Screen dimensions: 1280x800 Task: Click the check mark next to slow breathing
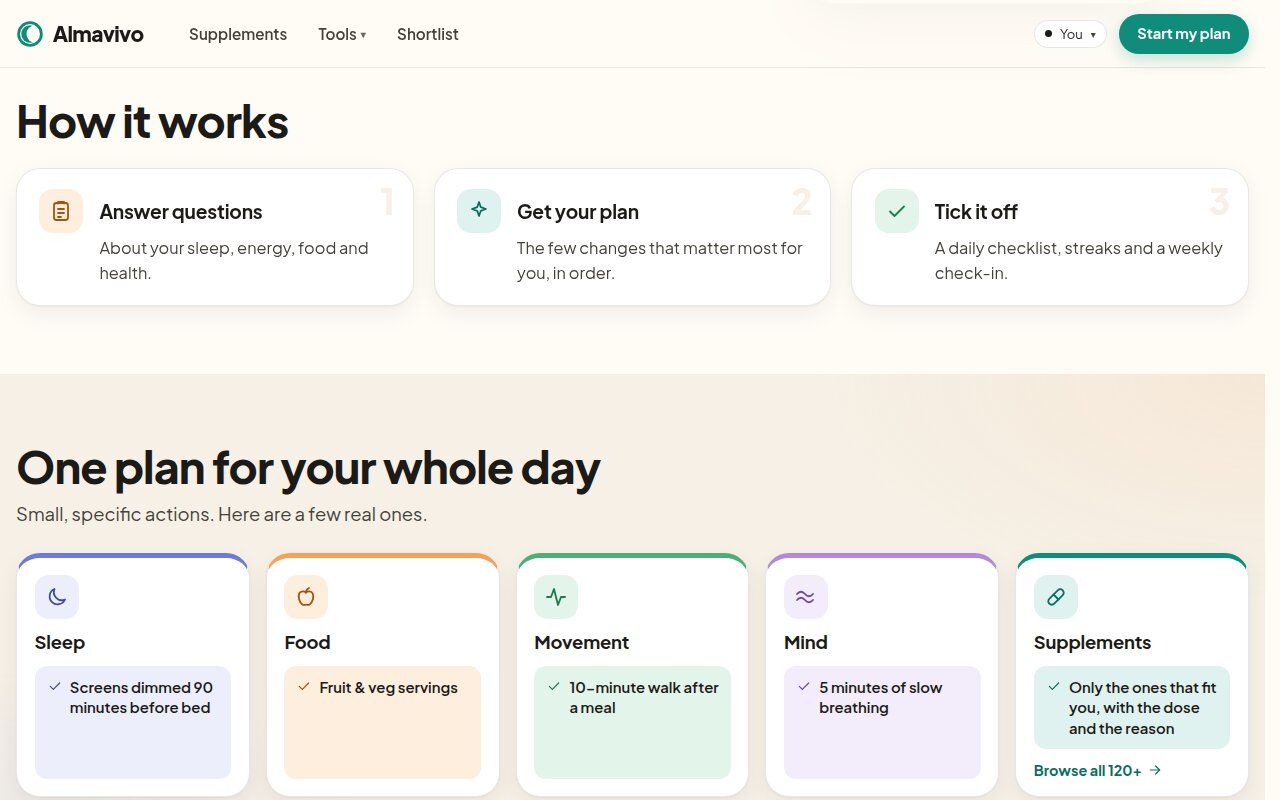tap(804, 687)
